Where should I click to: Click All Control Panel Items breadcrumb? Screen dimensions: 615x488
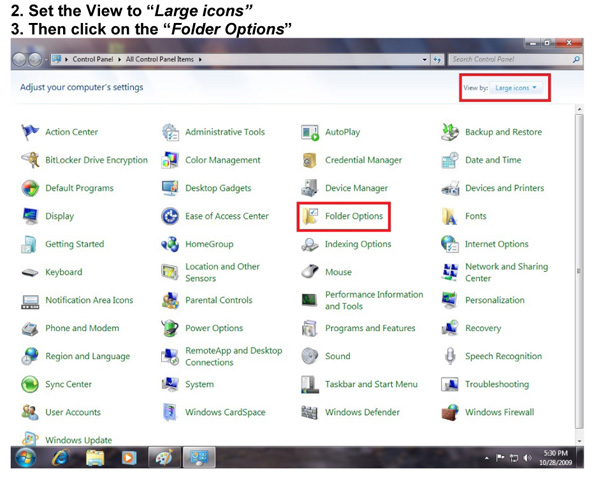[160, 59]
